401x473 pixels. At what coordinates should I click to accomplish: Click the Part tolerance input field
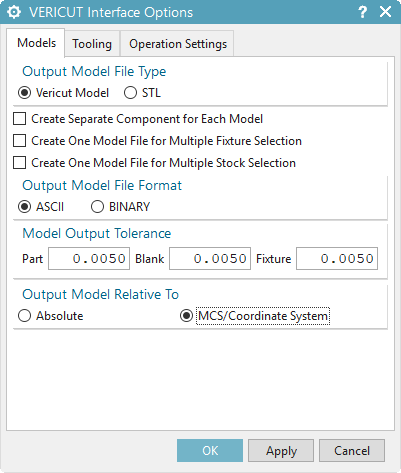pyautogui.click(x=89, y=258)
